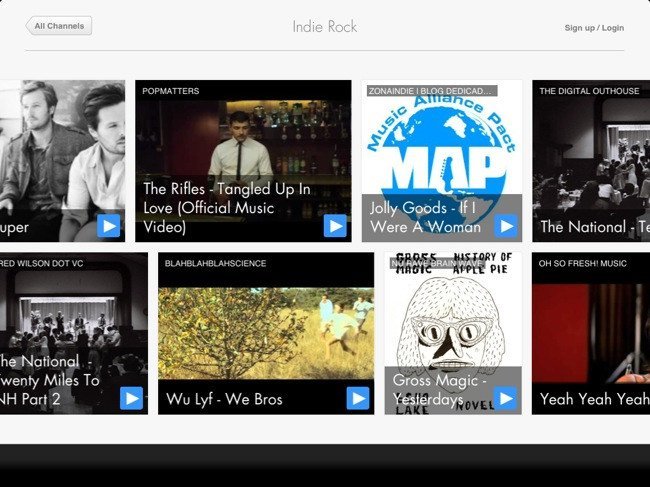
Task: Open The National card under Digital Outhouse
Action: pos(591,161)
